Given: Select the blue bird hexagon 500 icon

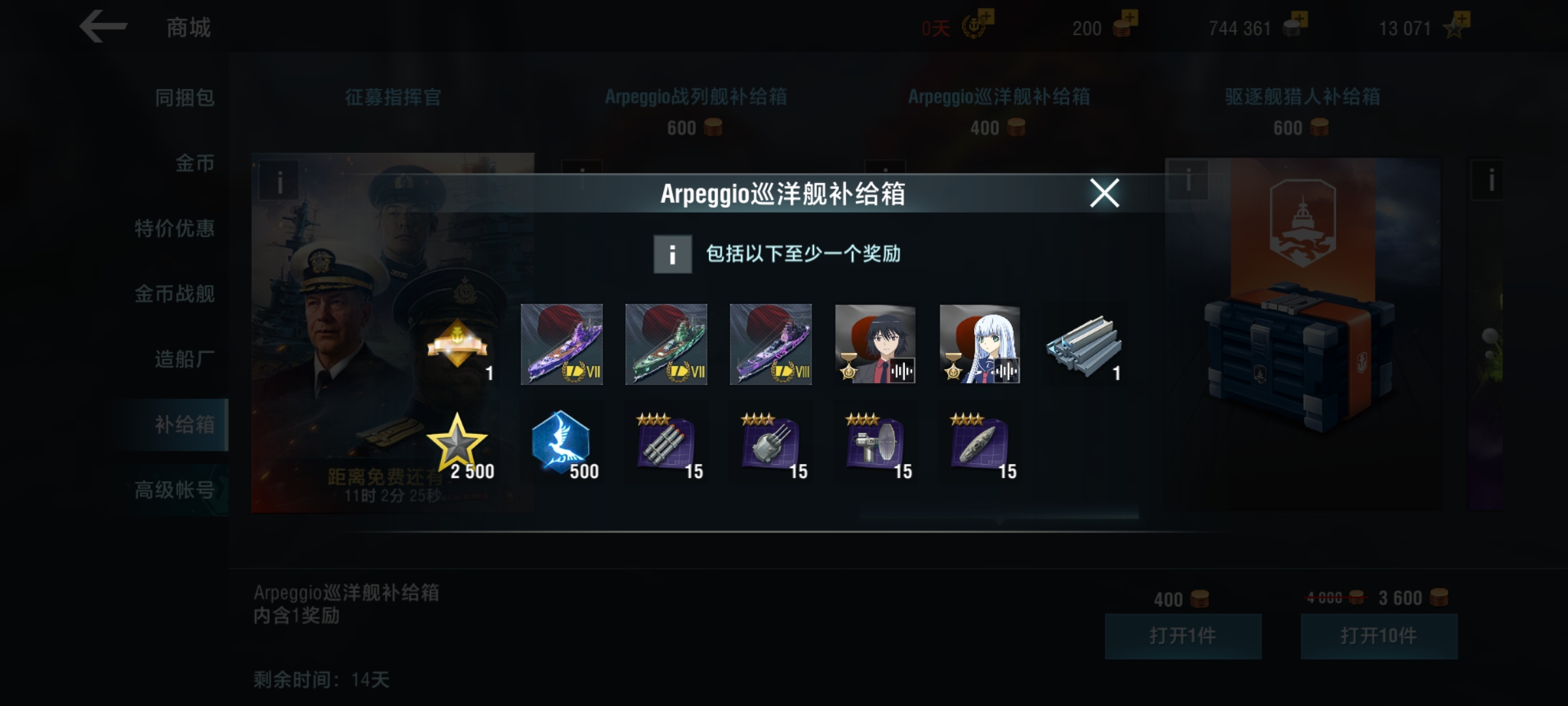Looking at the screenshot, I should (562, 445).
